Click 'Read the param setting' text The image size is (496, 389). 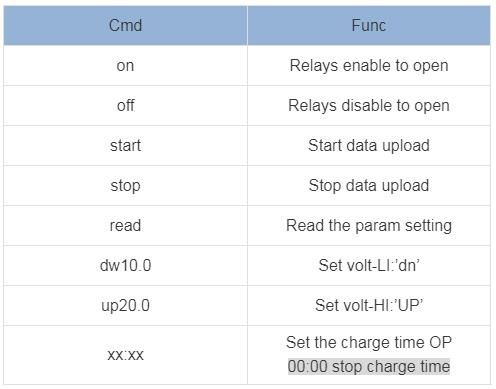(x=369, y=226)
